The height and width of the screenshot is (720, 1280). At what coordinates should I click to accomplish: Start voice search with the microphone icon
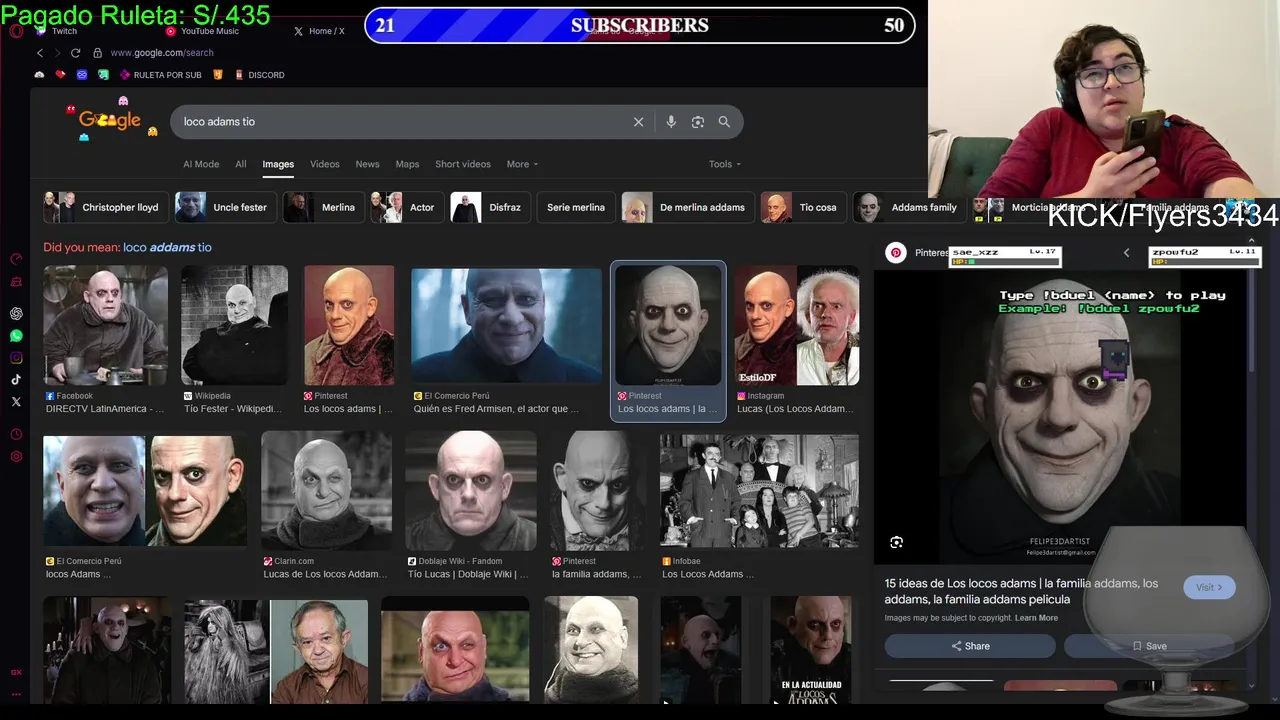(671, 122)
